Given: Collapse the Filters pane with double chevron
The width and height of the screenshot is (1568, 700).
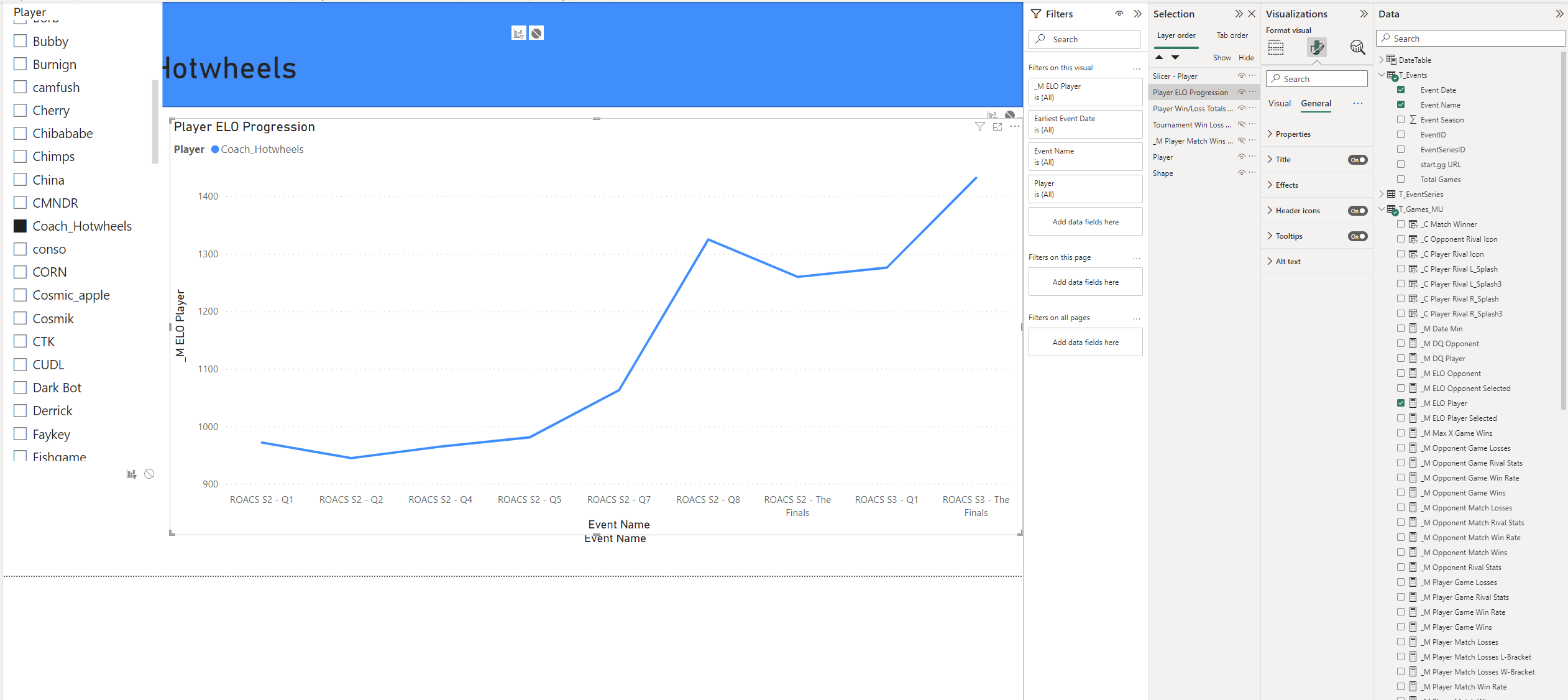Looking at the screenshot, I should tap(1138, 14).
